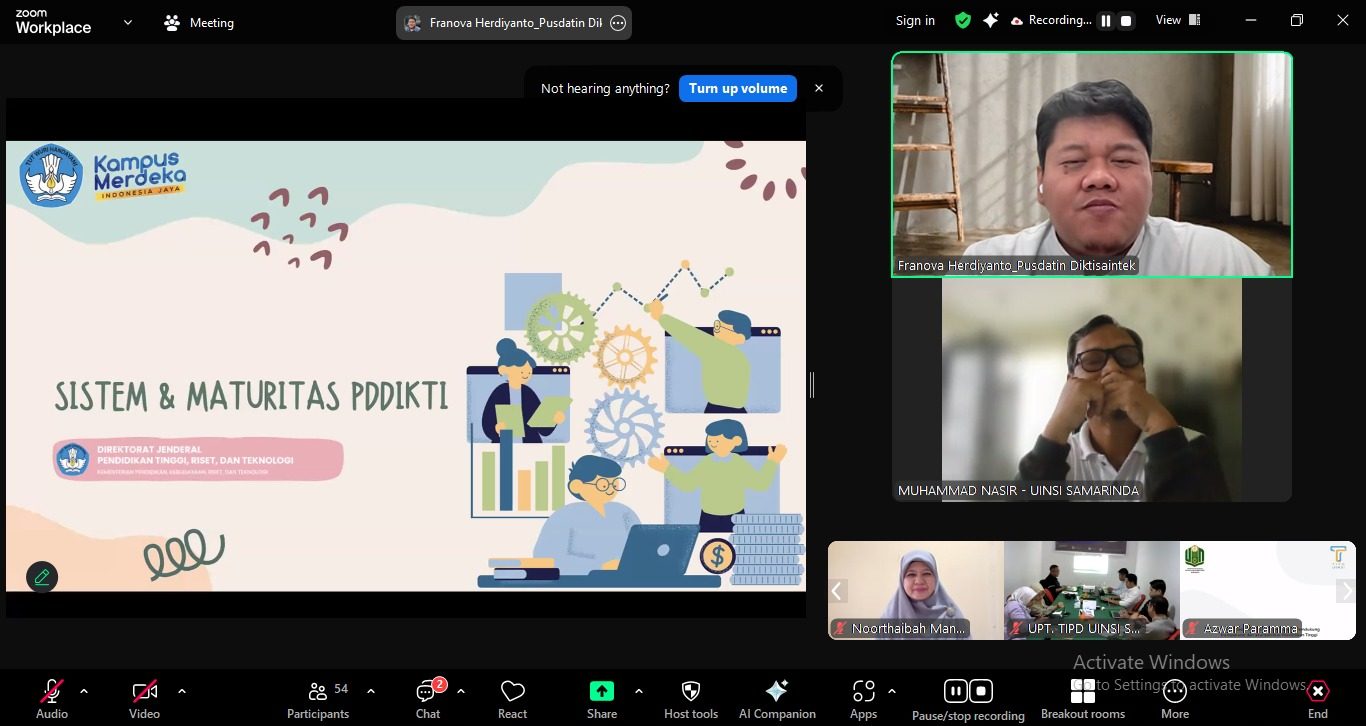
Task: Launch the AI Companion
Action: point(777,699)
